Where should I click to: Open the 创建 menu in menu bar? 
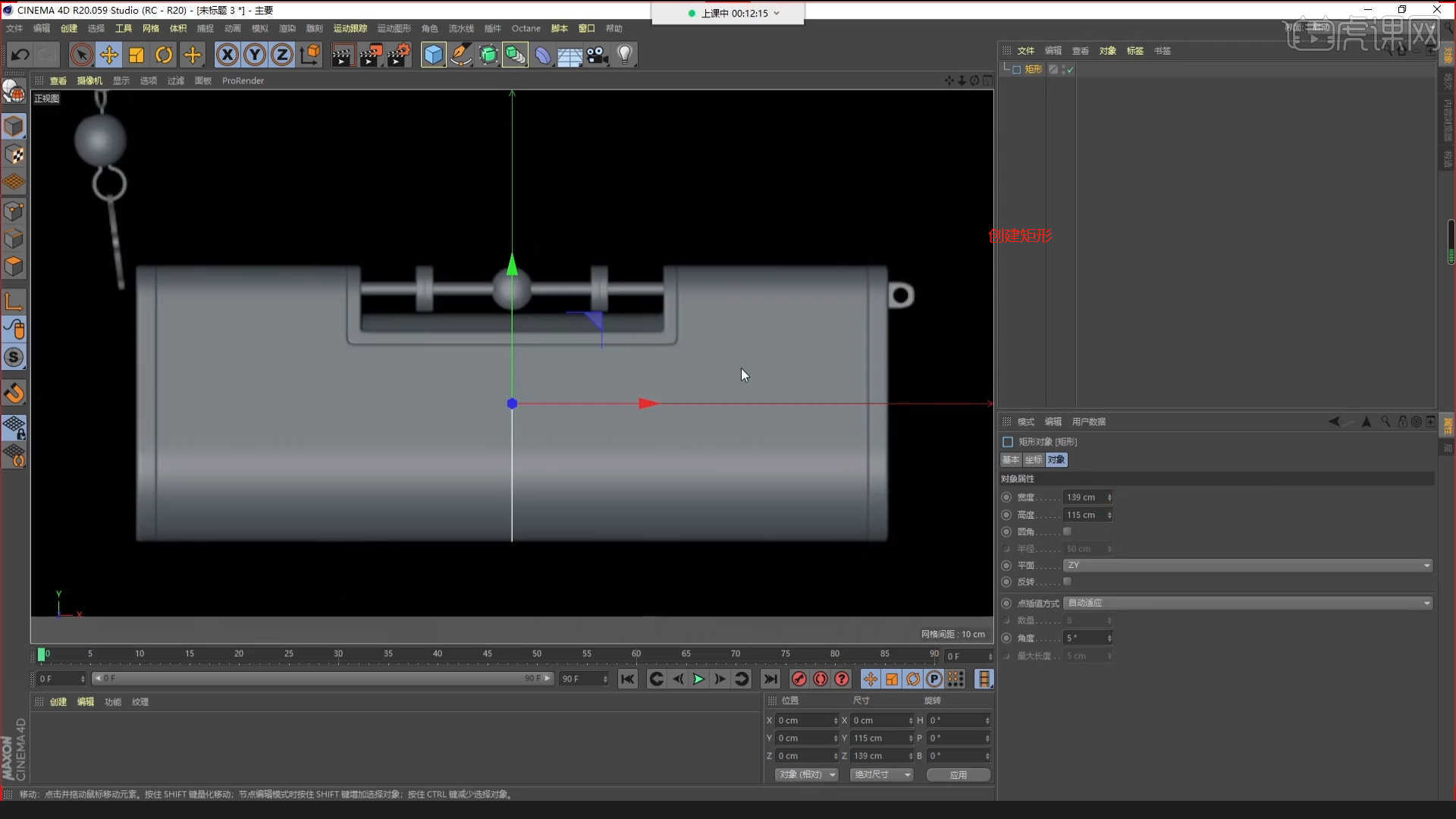tap(69, 28)
